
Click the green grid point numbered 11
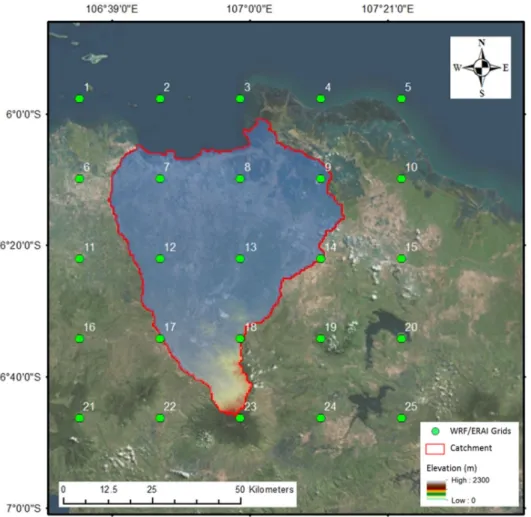(x=79, y=259)
